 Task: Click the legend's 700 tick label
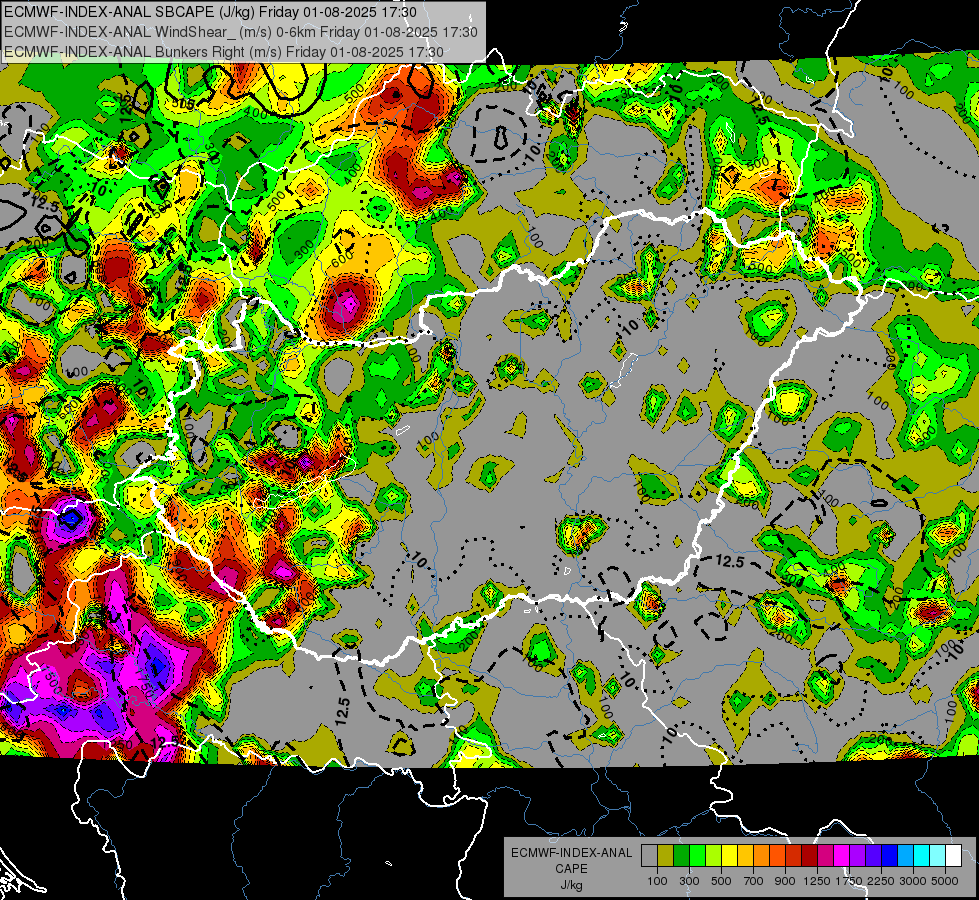pyautogui.click(x=754, y=881)
